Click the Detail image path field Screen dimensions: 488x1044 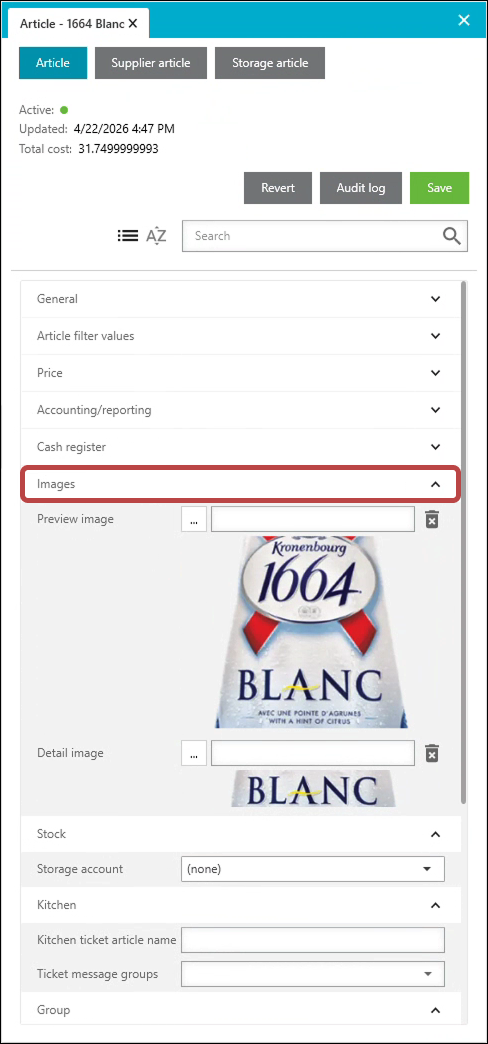point(313,754)
